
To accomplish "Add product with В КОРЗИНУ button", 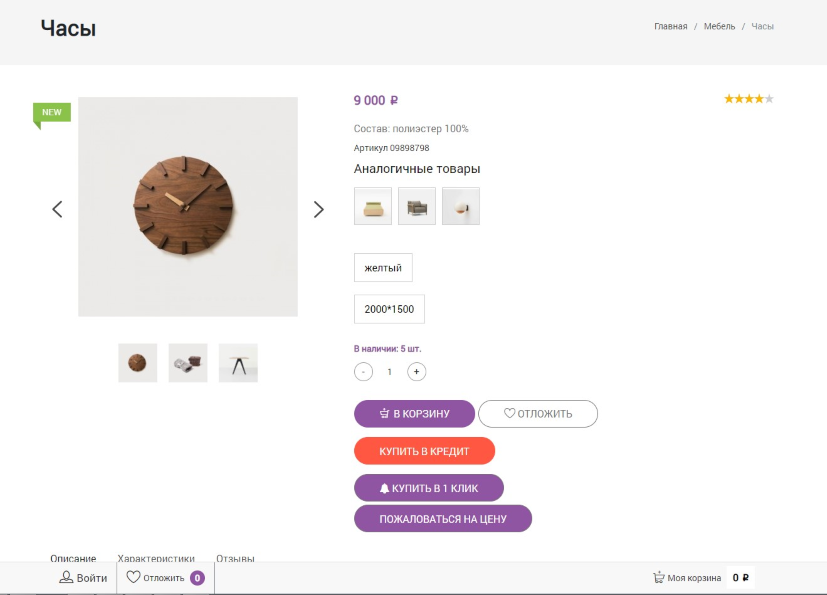I will (x=415, y=414).
